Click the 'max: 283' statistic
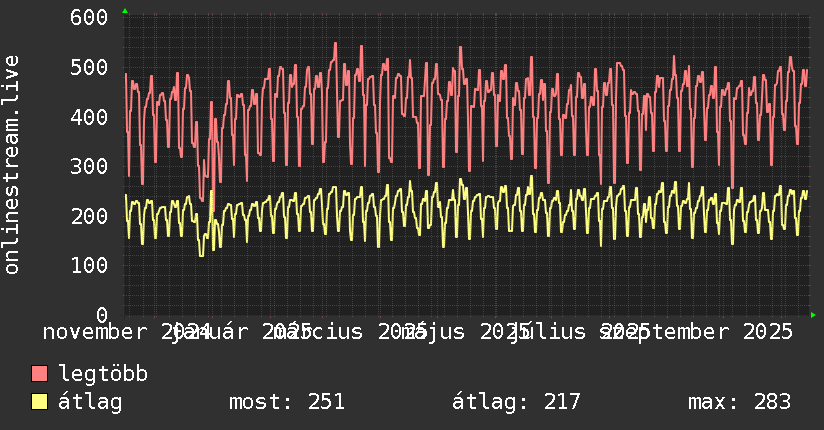This screenshot has height=430, width=824. click(x=739, y=402)
